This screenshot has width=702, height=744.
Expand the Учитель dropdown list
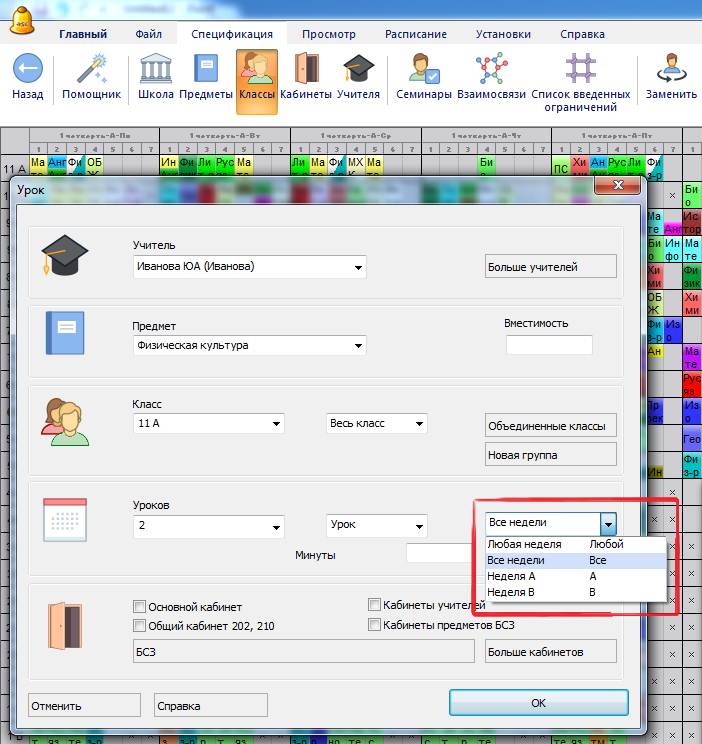[x=358, y=267]
